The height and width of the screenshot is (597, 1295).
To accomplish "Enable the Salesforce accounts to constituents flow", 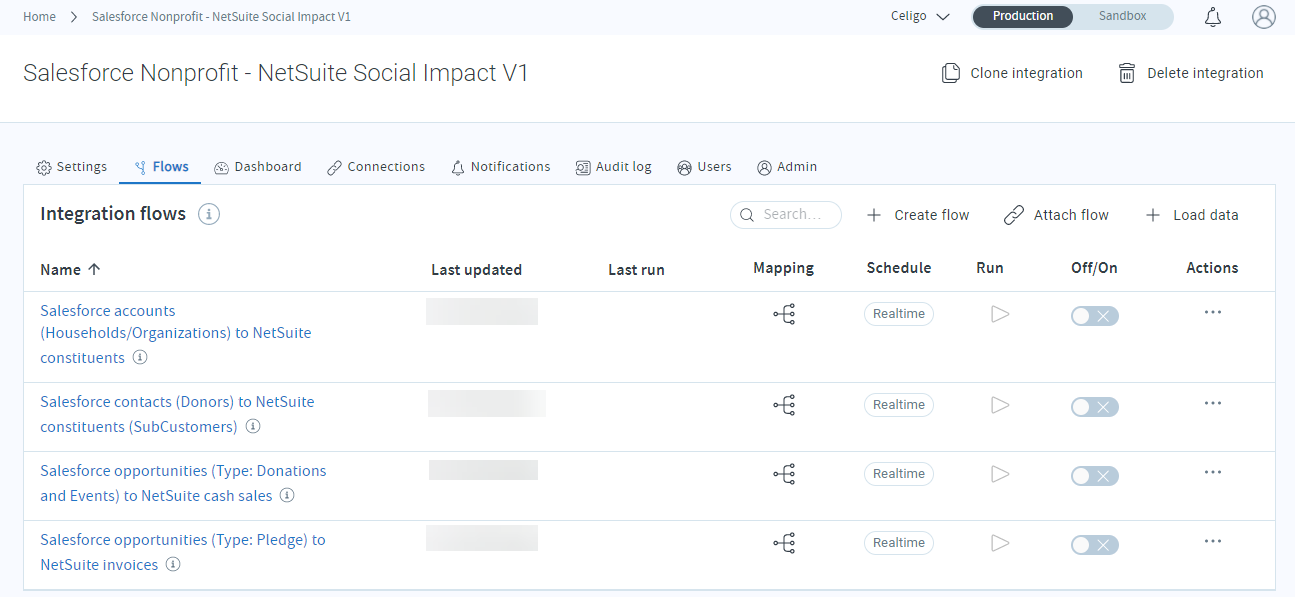I will tap(1094, 316).
